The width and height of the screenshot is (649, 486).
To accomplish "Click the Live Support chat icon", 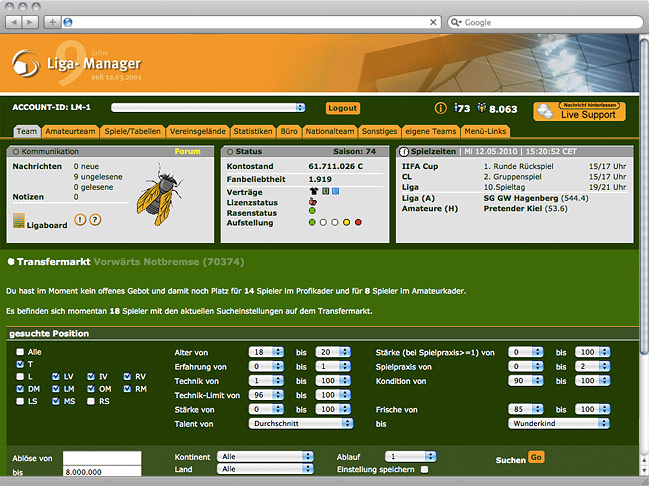I will point(545,112).
